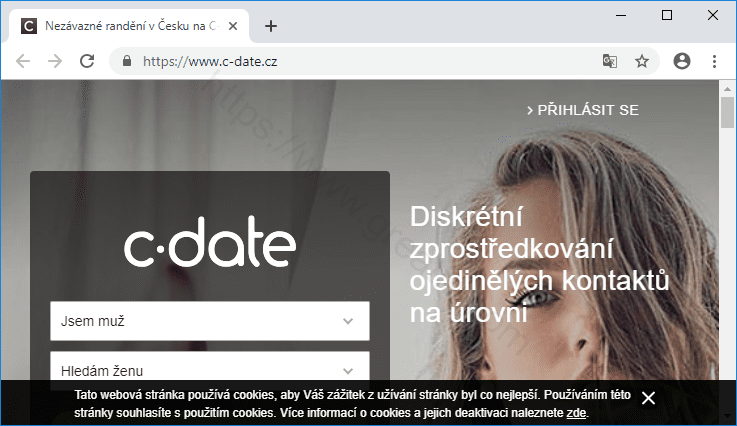Open a new tab with the plus button
The image size is (737, 426).
tap(271, 26)
